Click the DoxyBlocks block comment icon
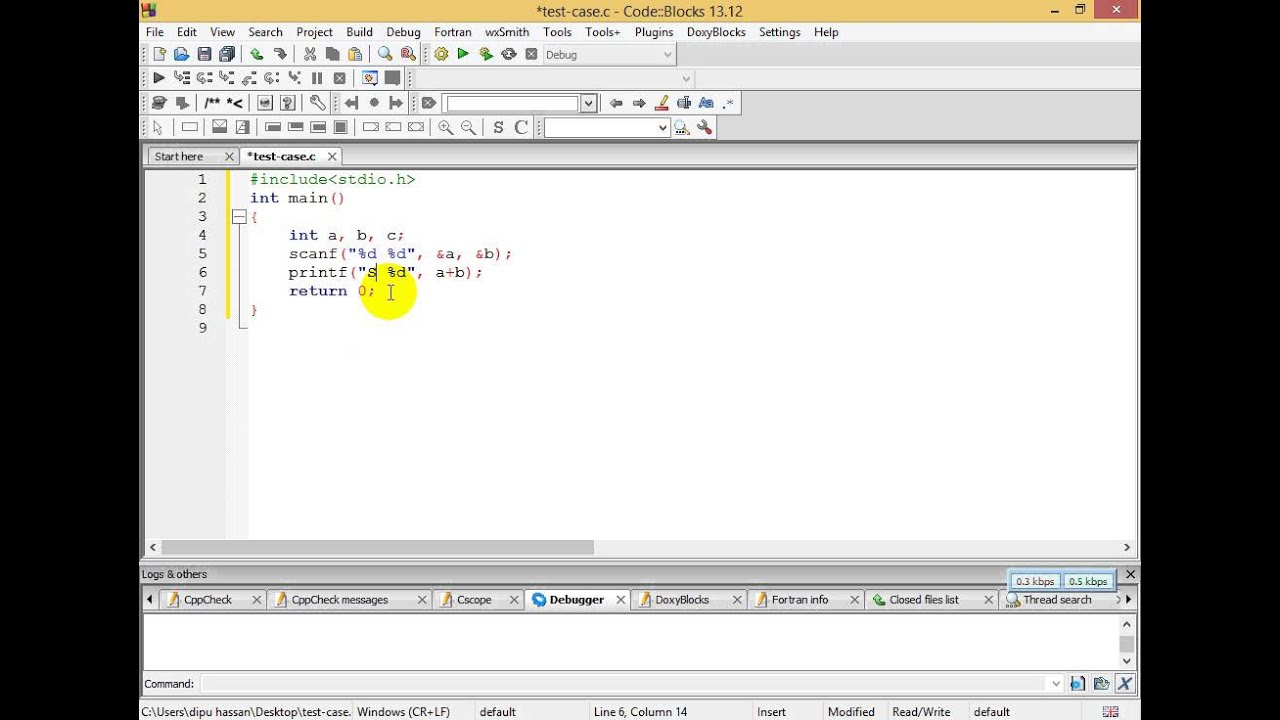The height and width of the screenshot is (720, 1280). (212, 102)
